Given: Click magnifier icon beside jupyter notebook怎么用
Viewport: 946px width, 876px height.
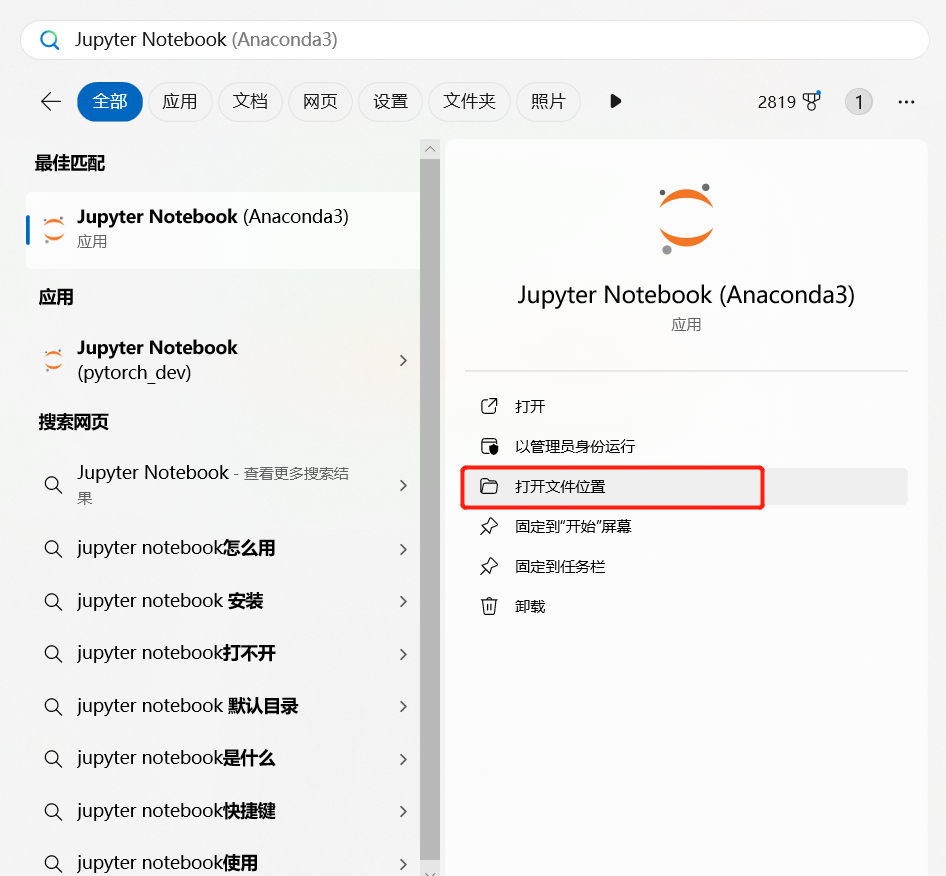Looking at the screenshot, I should [54, 549].
